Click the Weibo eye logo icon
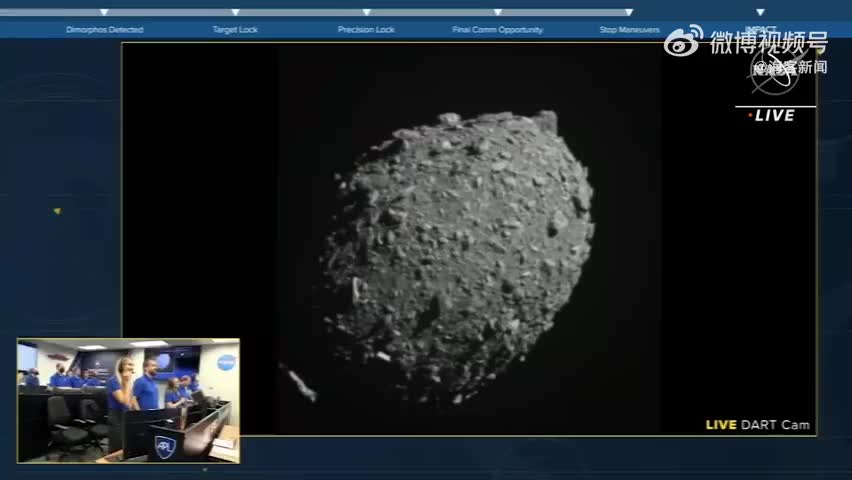This screenshot has width=852, height=480. (x=684, y=41)
